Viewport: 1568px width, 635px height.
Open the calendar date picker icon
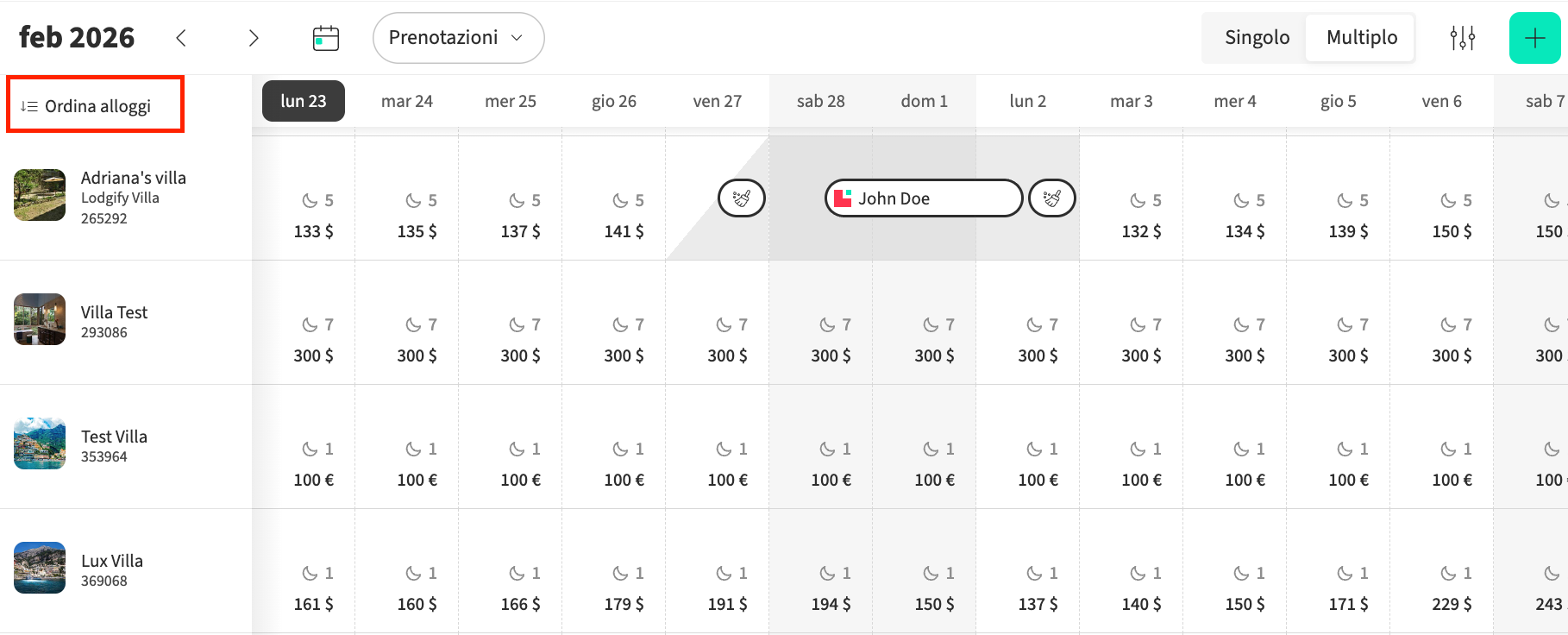coord(325,38)
